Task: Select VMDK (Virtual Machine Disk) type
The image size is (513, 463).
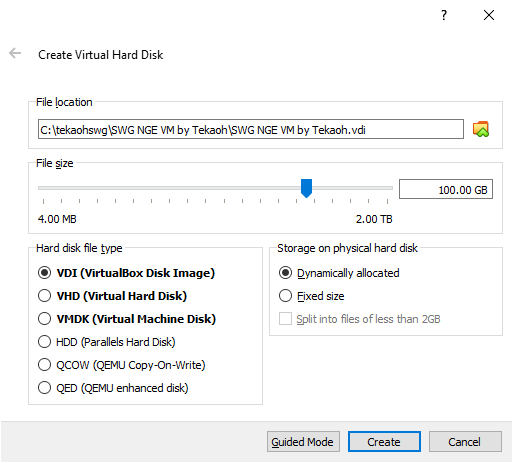Action: [x=127, y=319]
